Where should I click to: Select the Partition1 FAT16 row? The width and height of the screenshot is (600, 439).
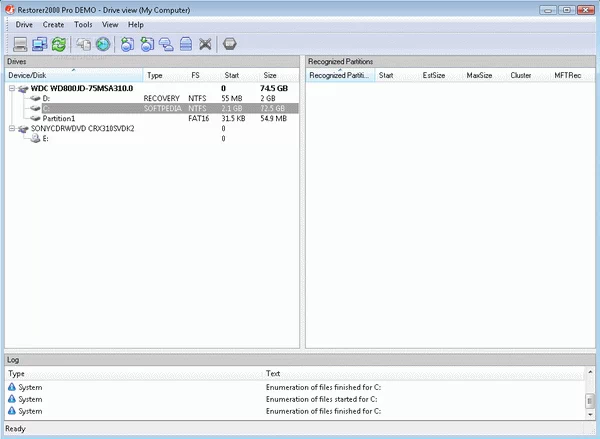pyautogui.click(x=152, y=118)
